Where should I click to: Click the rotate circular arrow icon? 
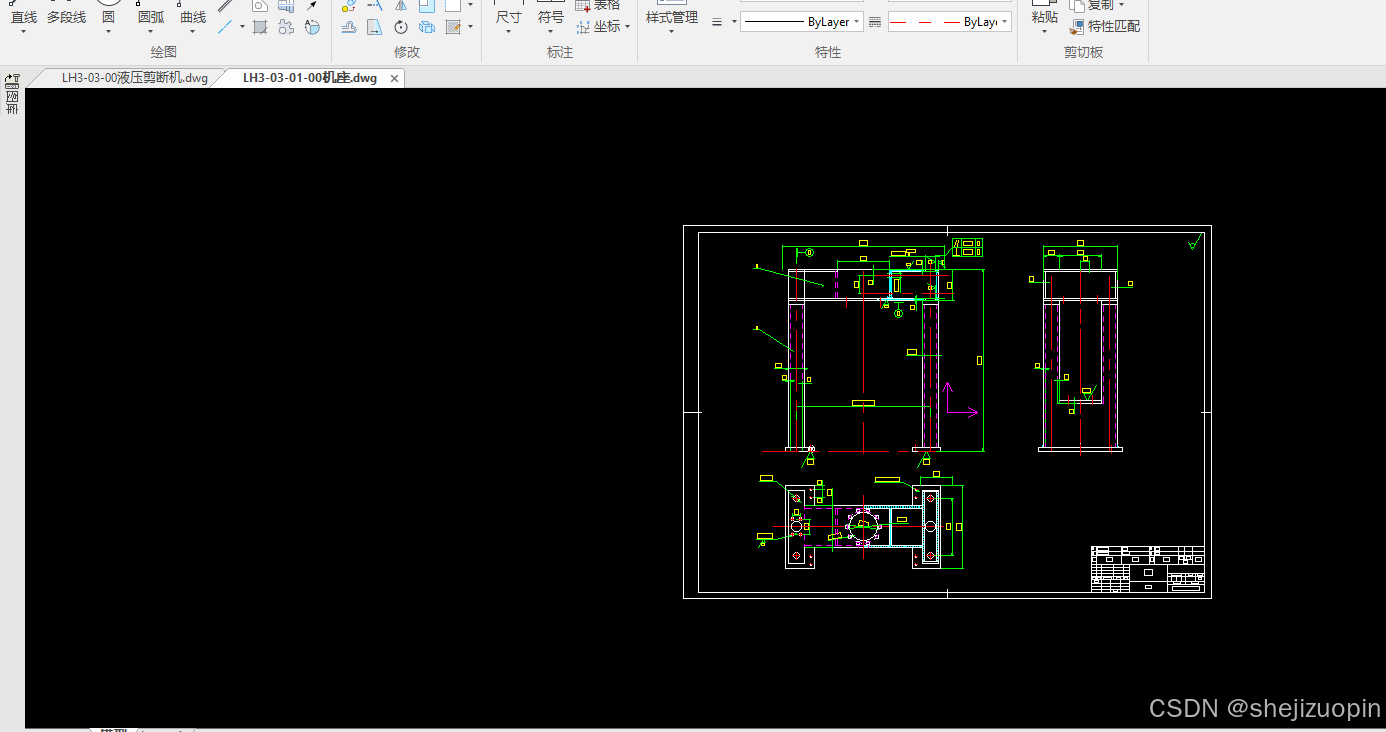(x=401, y=27)
